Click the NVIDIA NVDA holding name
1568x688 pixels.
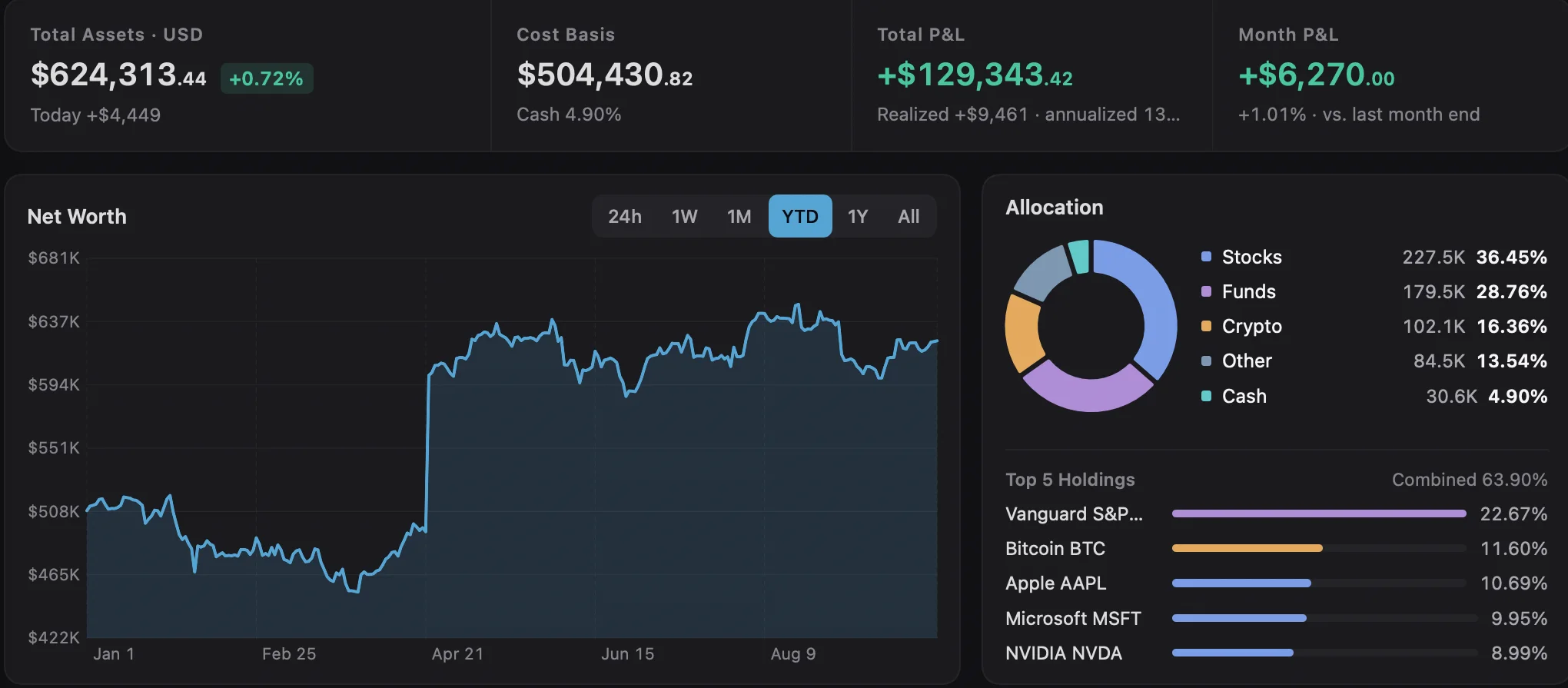[x=1064, y=653]
